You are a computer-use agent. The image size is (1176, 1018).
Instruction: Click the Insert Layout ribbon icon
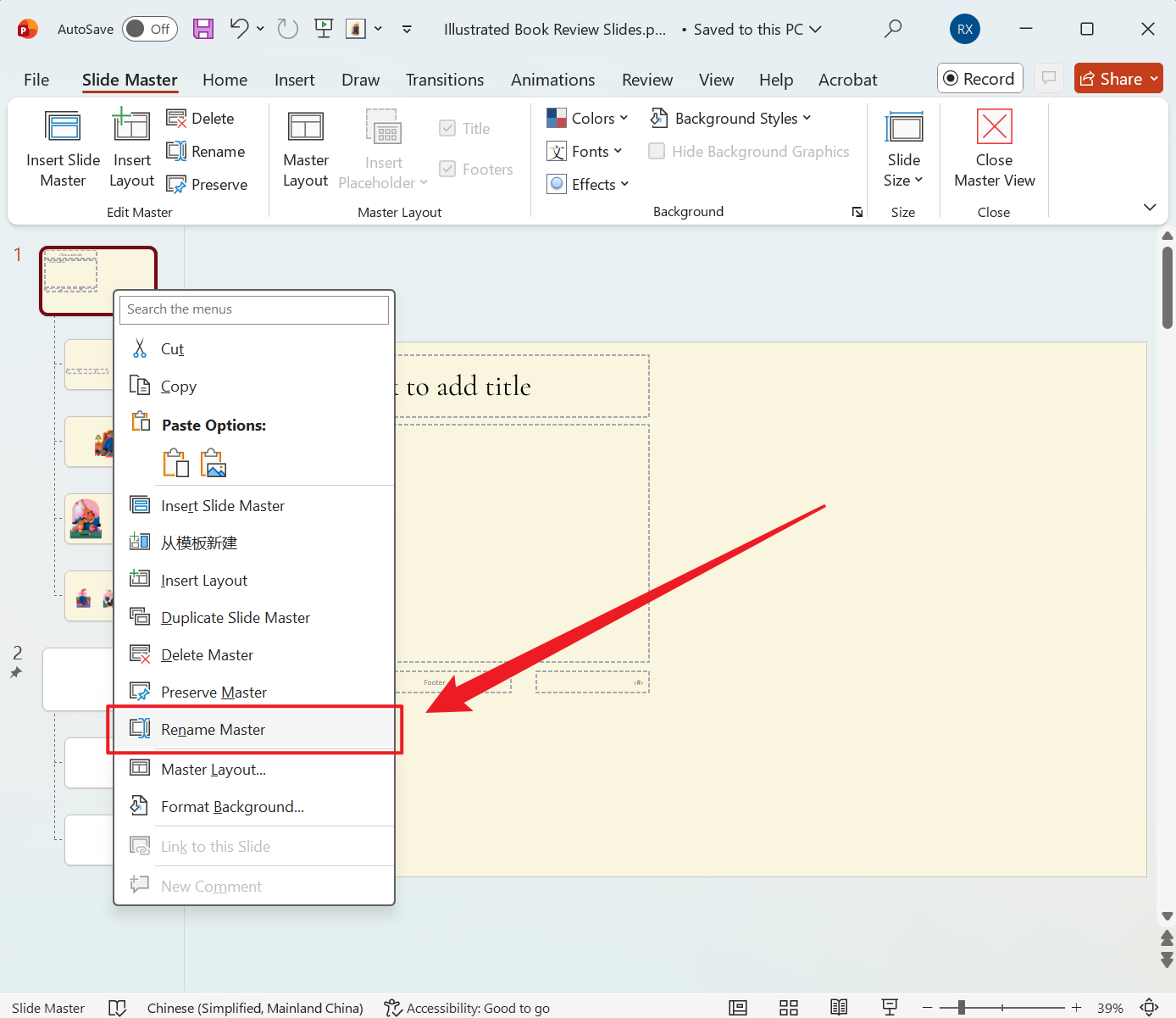[131, 128]
